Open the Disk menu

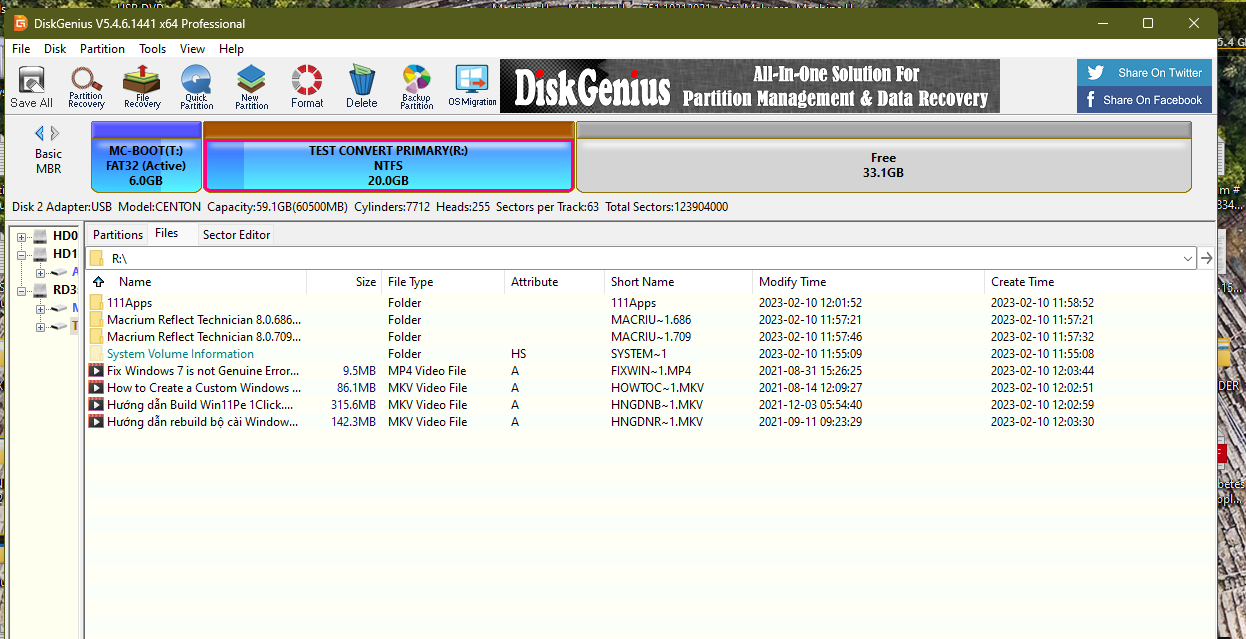point(55,48)
